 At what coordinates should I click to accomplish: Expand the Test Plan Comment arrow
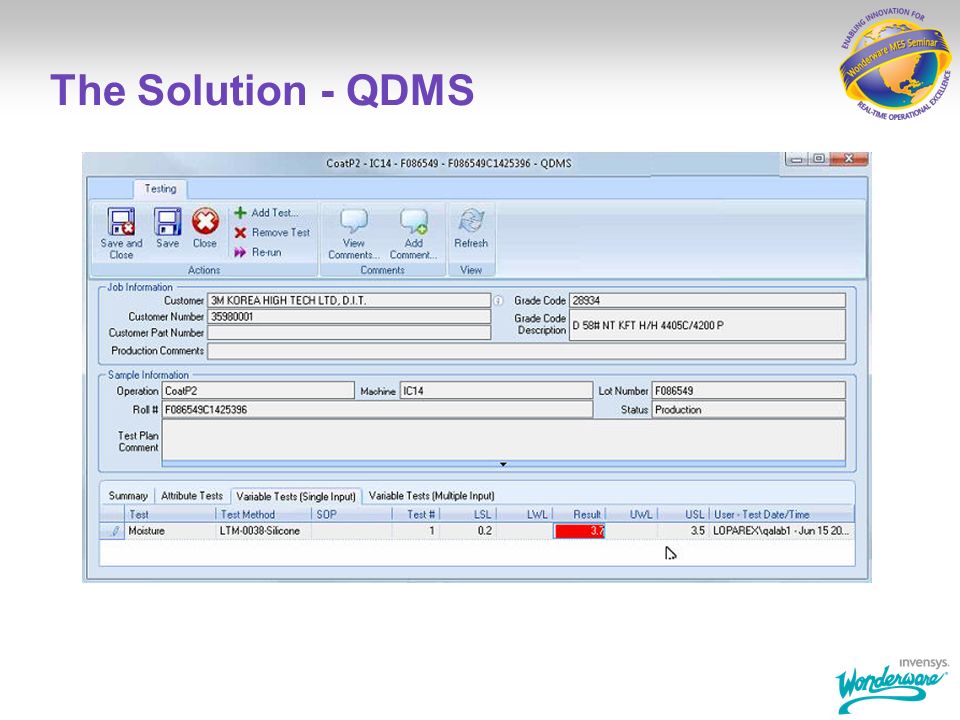pyautogui.click(x=503, y=464)
